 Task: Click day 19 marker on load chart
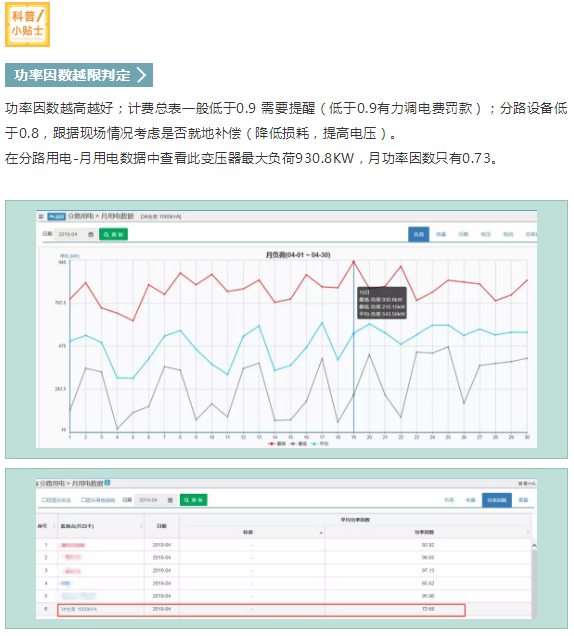pyautogui.click(x=353, y=262)
